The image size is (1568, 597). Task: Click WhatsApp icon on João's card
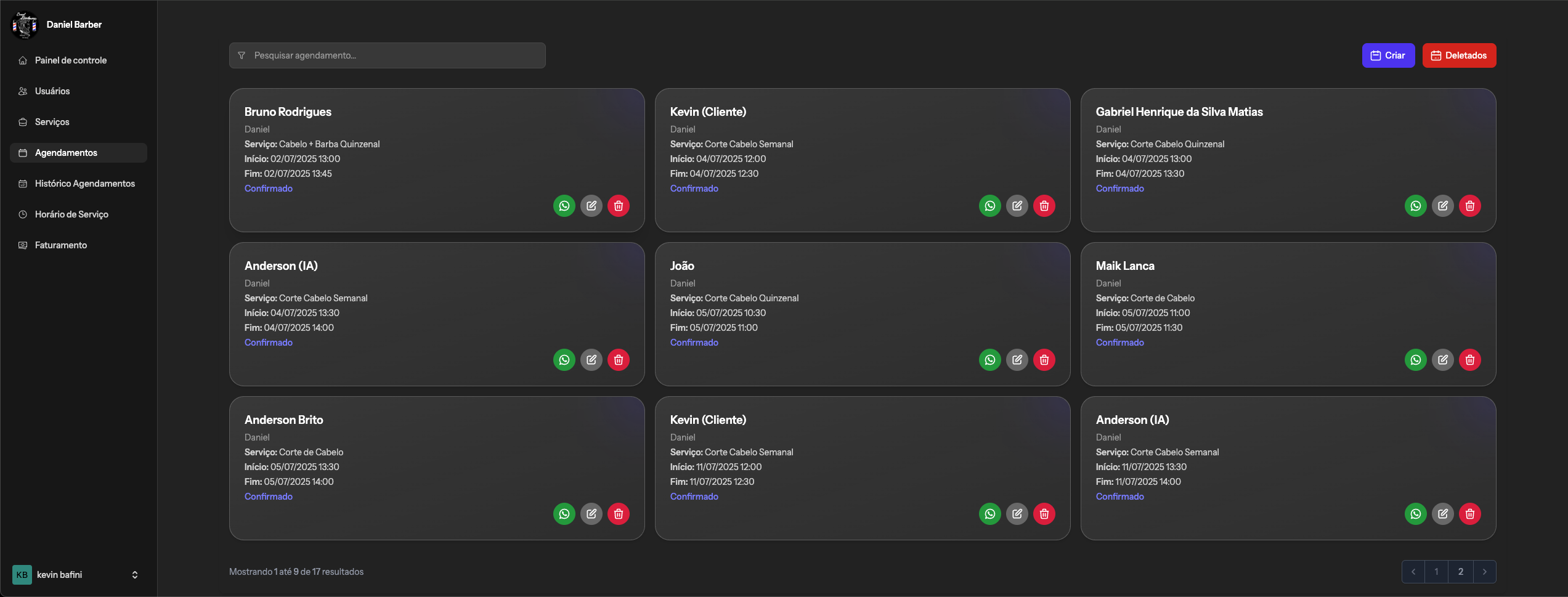coord(989,360)
